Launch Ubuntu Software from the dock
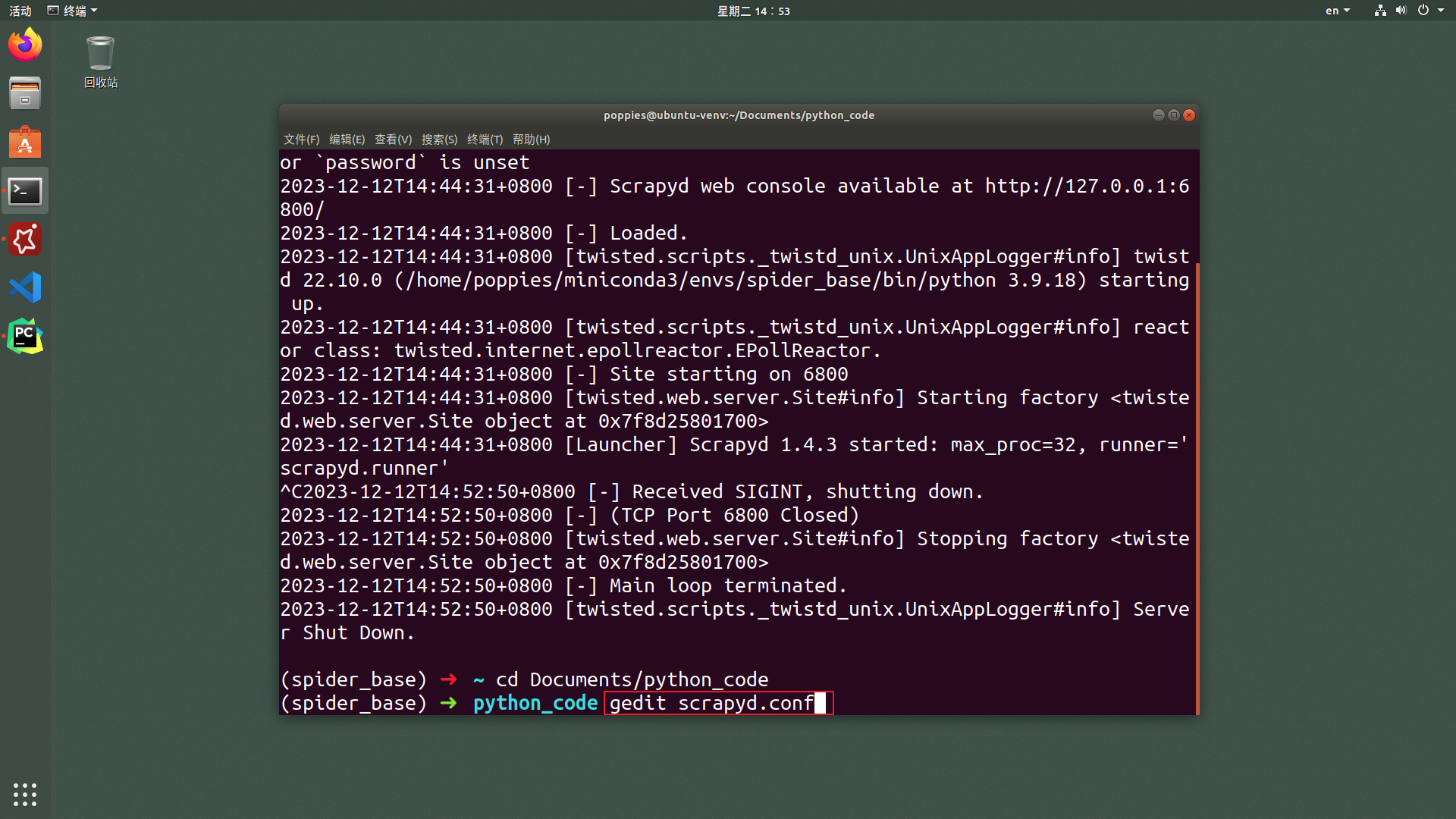The width and height of the screenshot is (1456, 819). pyautogui.click(x=25, y=143)
